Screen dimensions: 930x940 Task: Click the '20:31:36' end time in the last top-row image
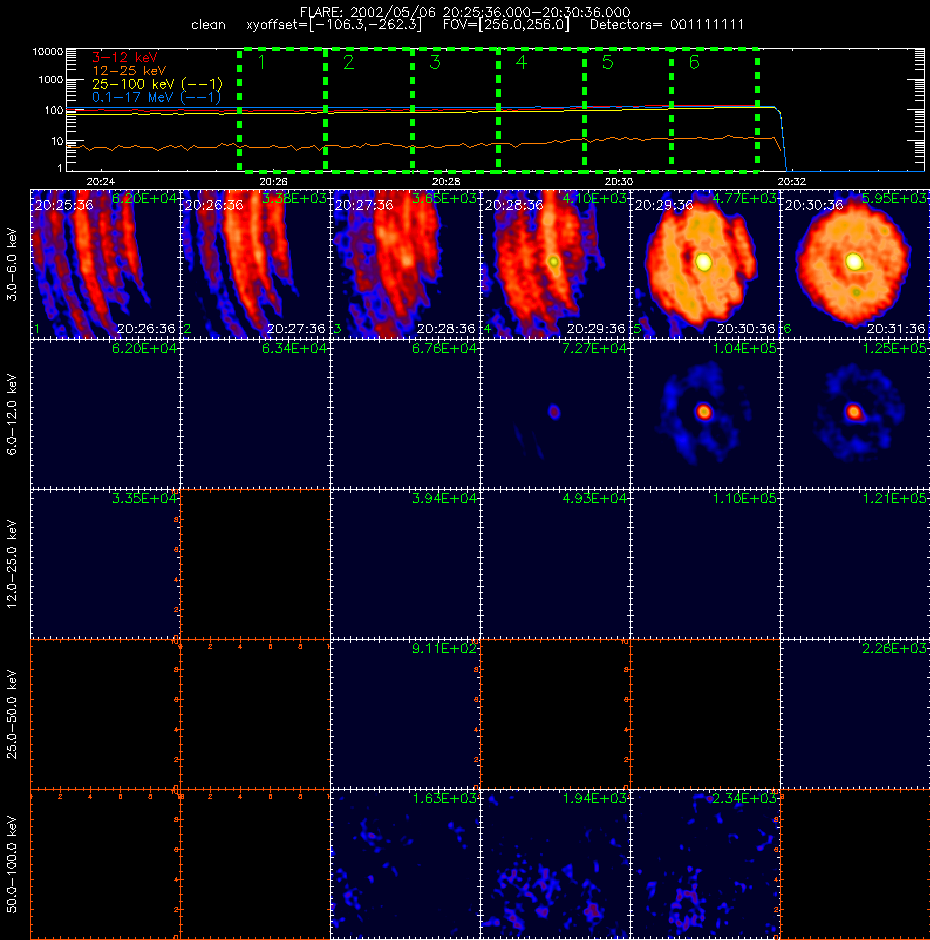pos(895,329)
